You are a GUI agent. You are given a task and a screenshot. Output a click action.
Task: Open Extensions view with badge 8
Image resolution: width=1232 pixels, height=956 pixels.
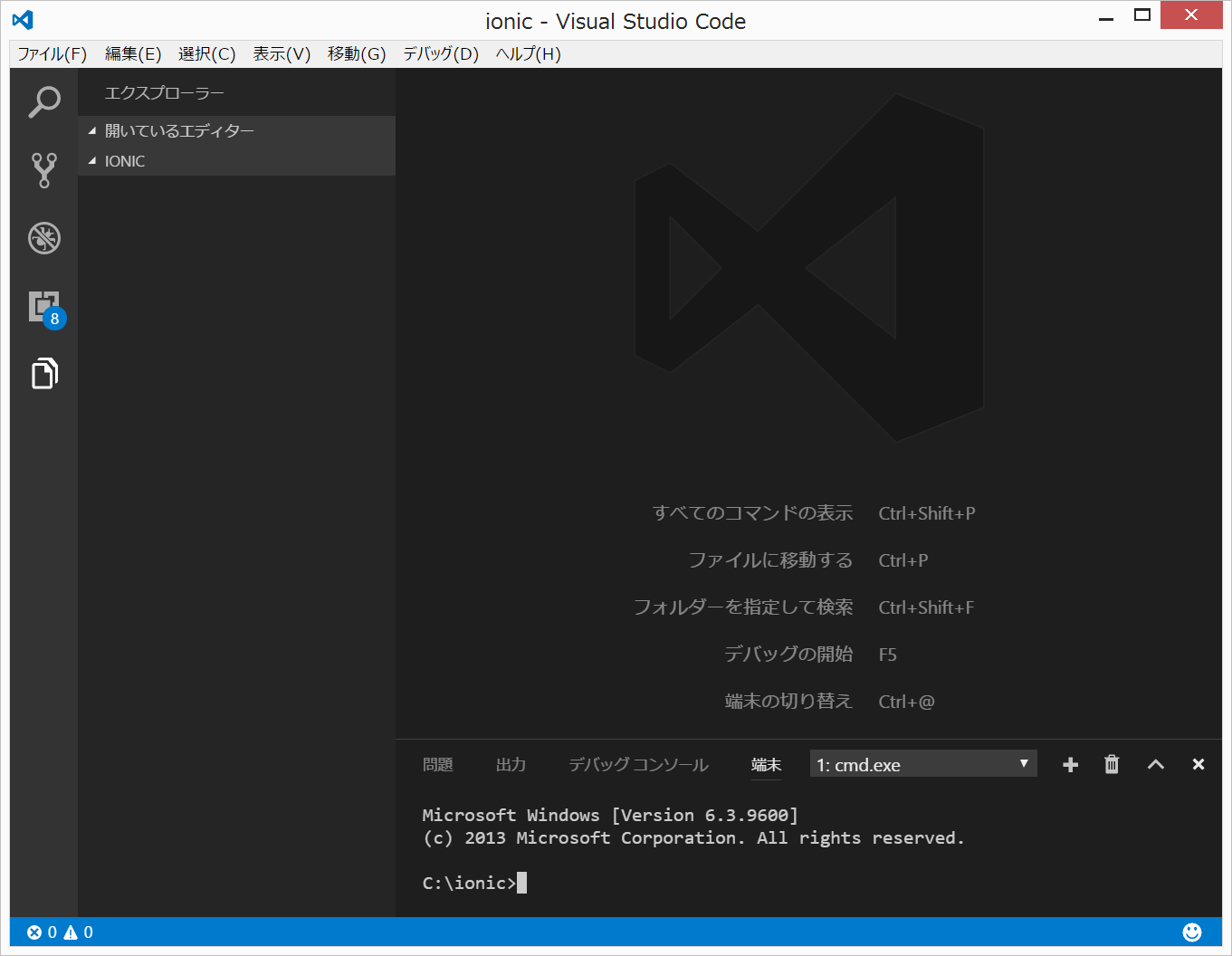pos(43,307)
